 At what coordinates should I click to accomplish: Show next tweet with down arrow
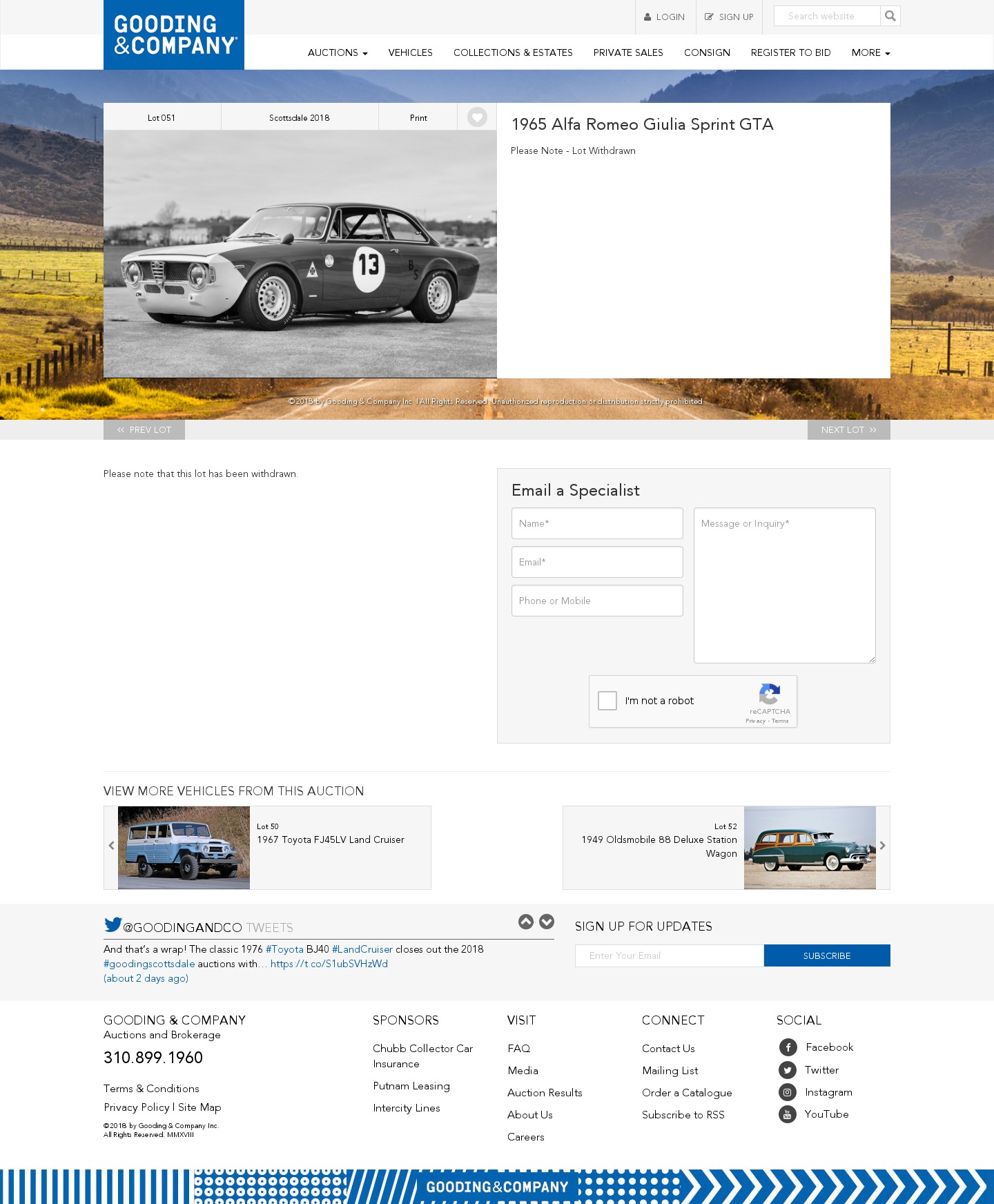point(547,922)
